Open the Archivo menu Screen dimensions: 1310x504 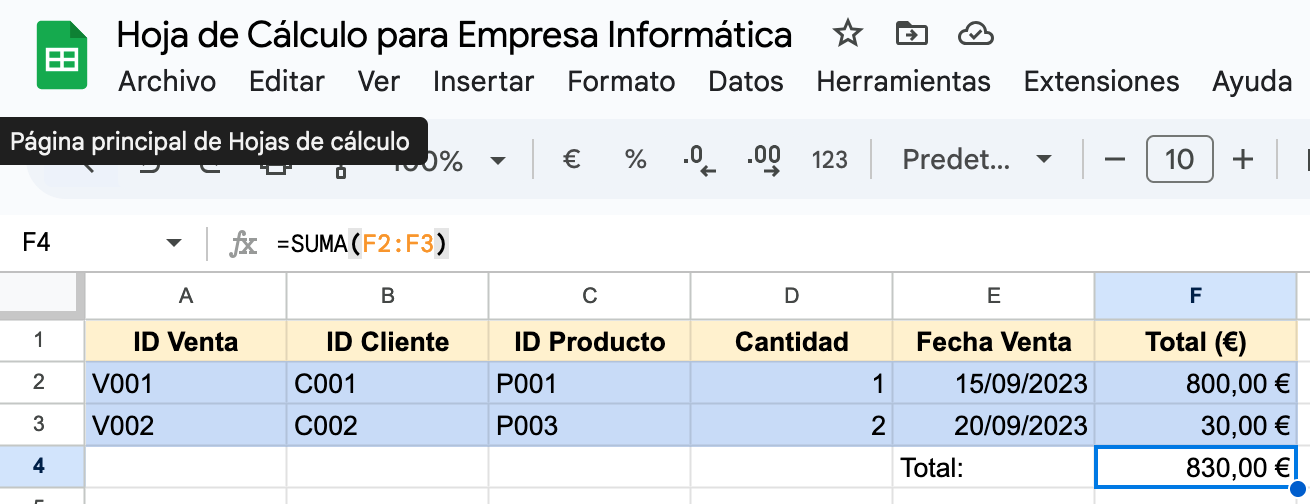167,81
